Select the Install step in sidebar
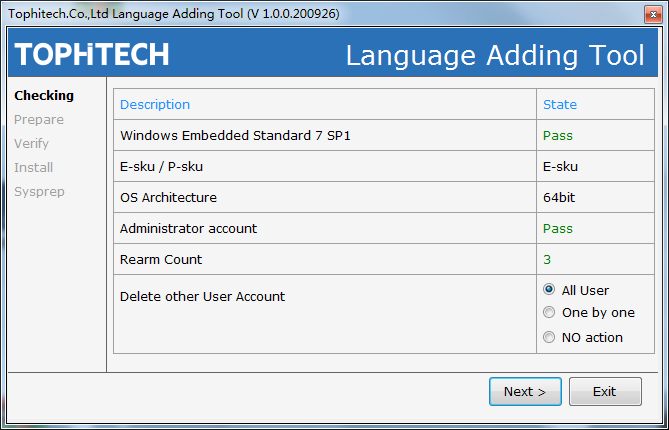669x430 pixels. coord(34,168)
